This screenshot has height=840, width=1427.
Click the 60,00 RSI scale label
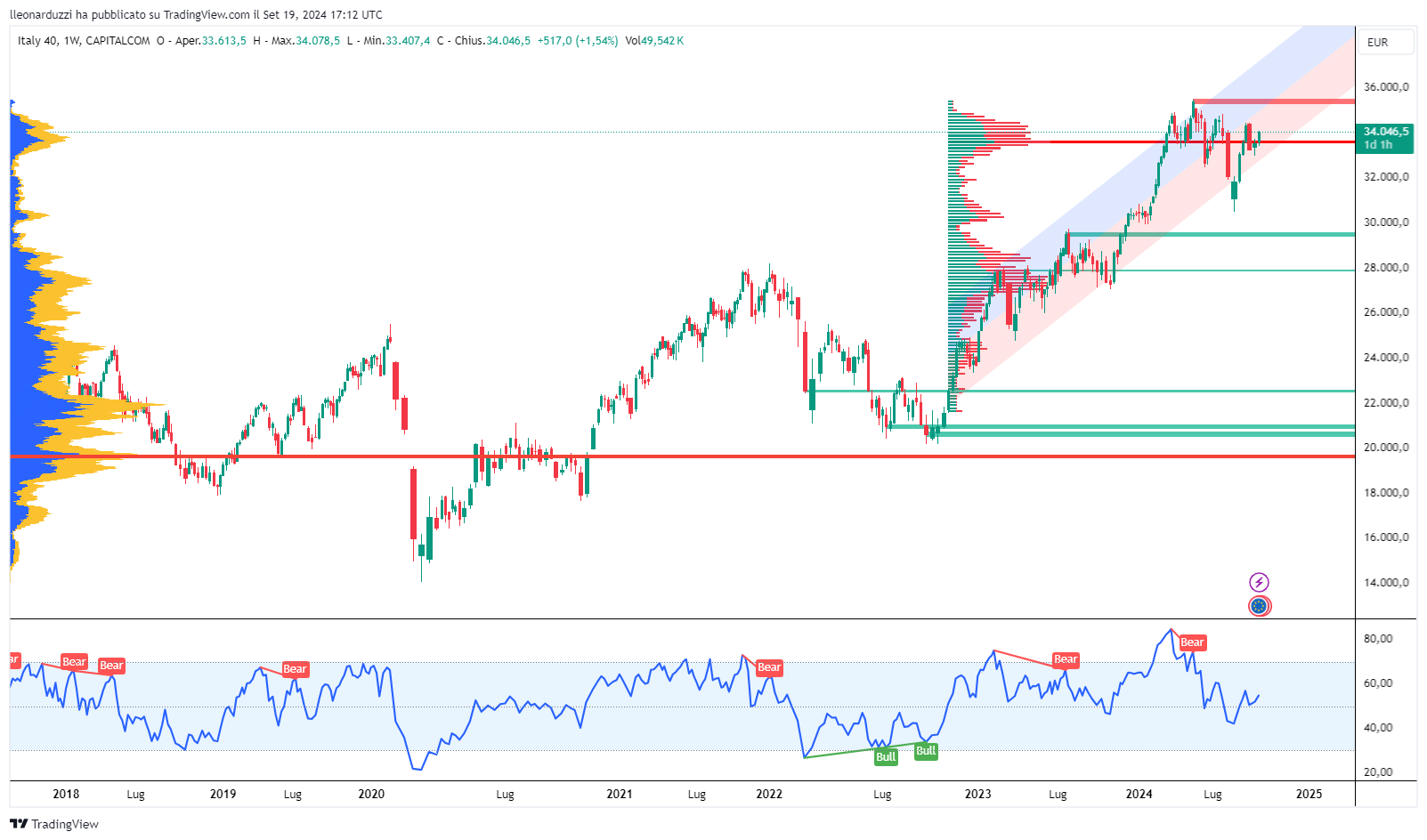tap(1378, 683)
